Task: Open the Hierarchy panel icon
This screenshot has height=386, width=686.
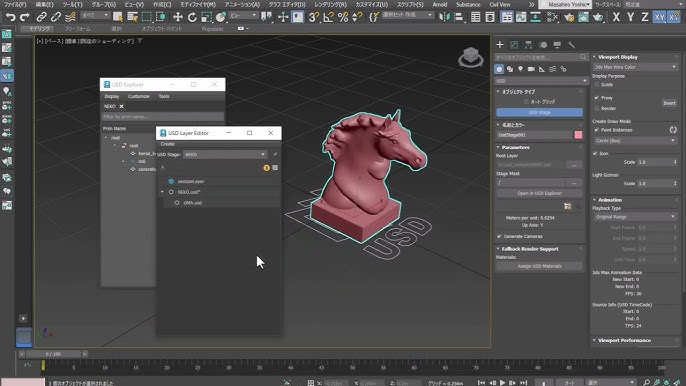Action: 528,45
